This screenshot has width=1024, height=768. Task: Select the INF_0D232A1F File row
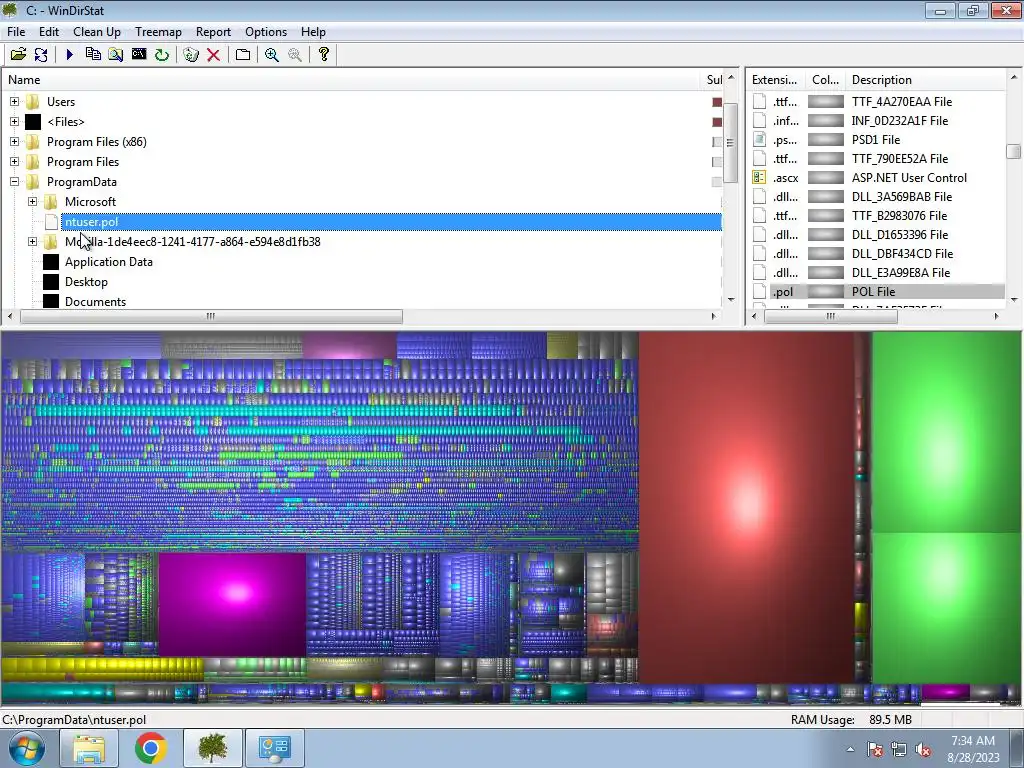click(878, 121)
